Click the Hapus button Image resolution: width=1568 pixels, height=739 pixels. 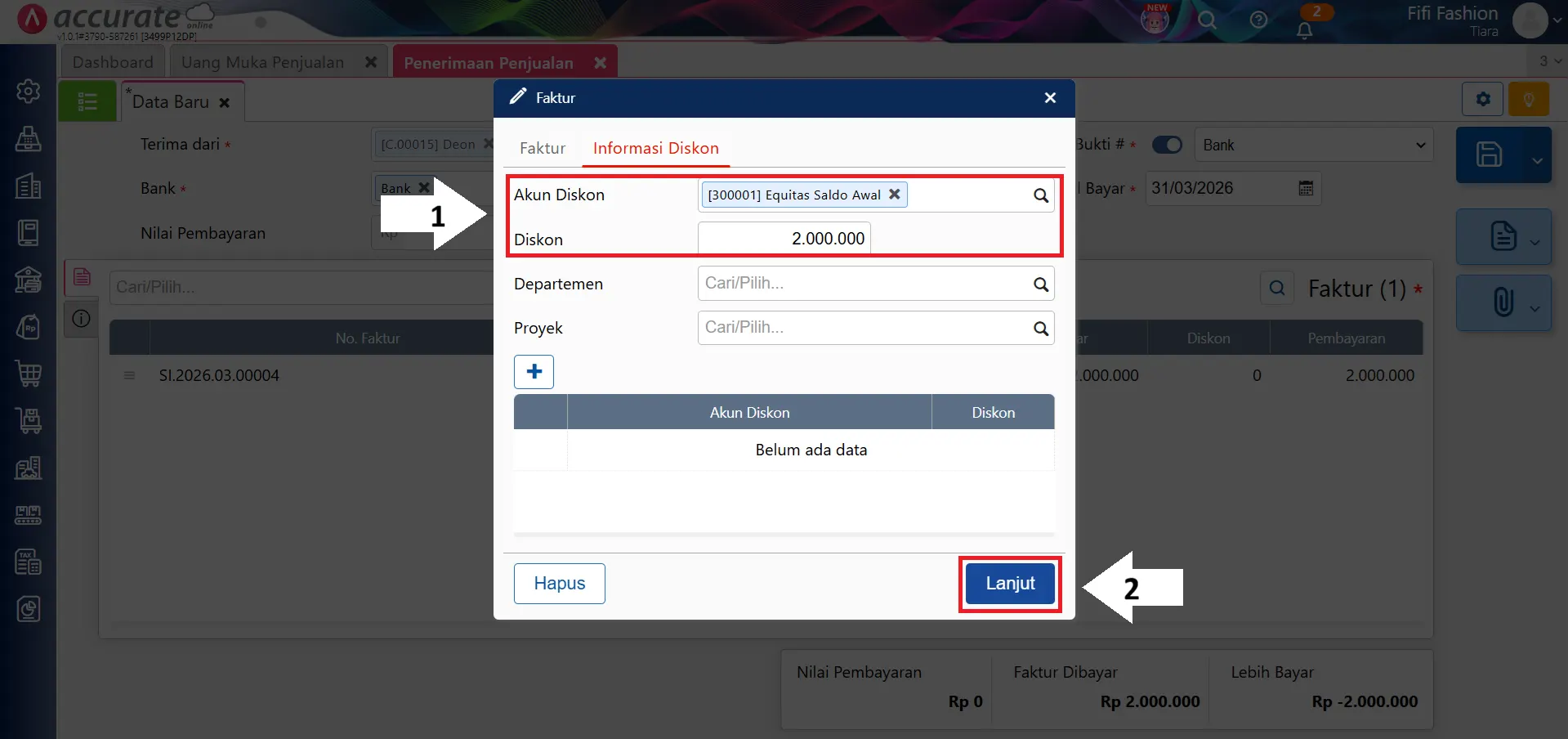coord(559,584)
